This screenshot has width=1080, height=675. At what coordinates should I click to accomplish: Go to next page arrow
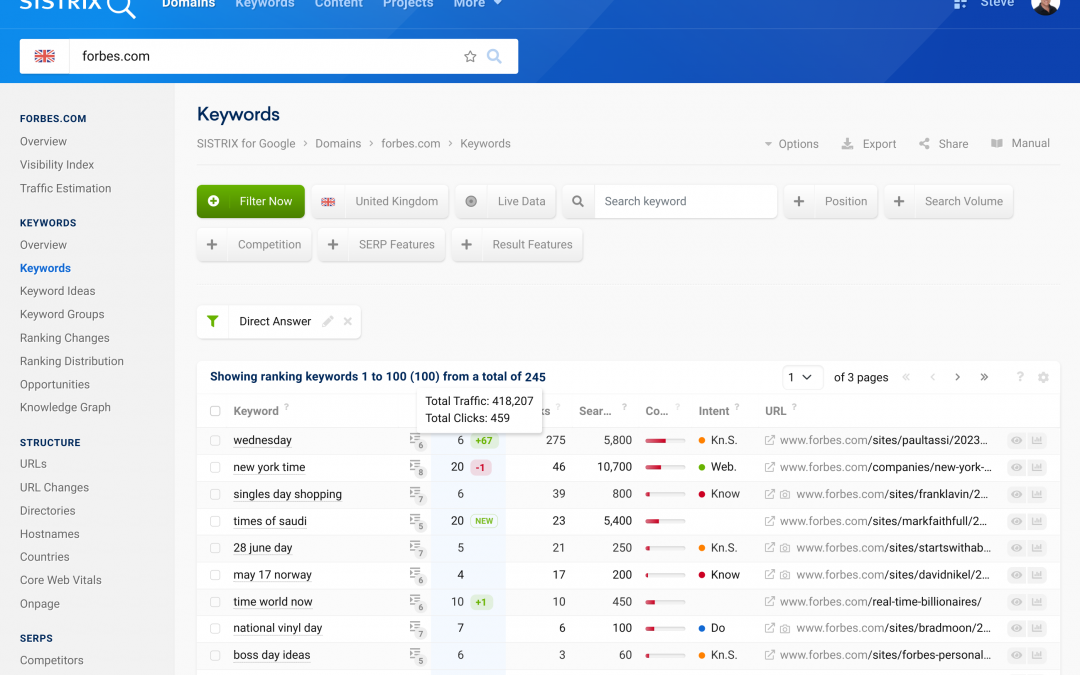click(957, 378)
